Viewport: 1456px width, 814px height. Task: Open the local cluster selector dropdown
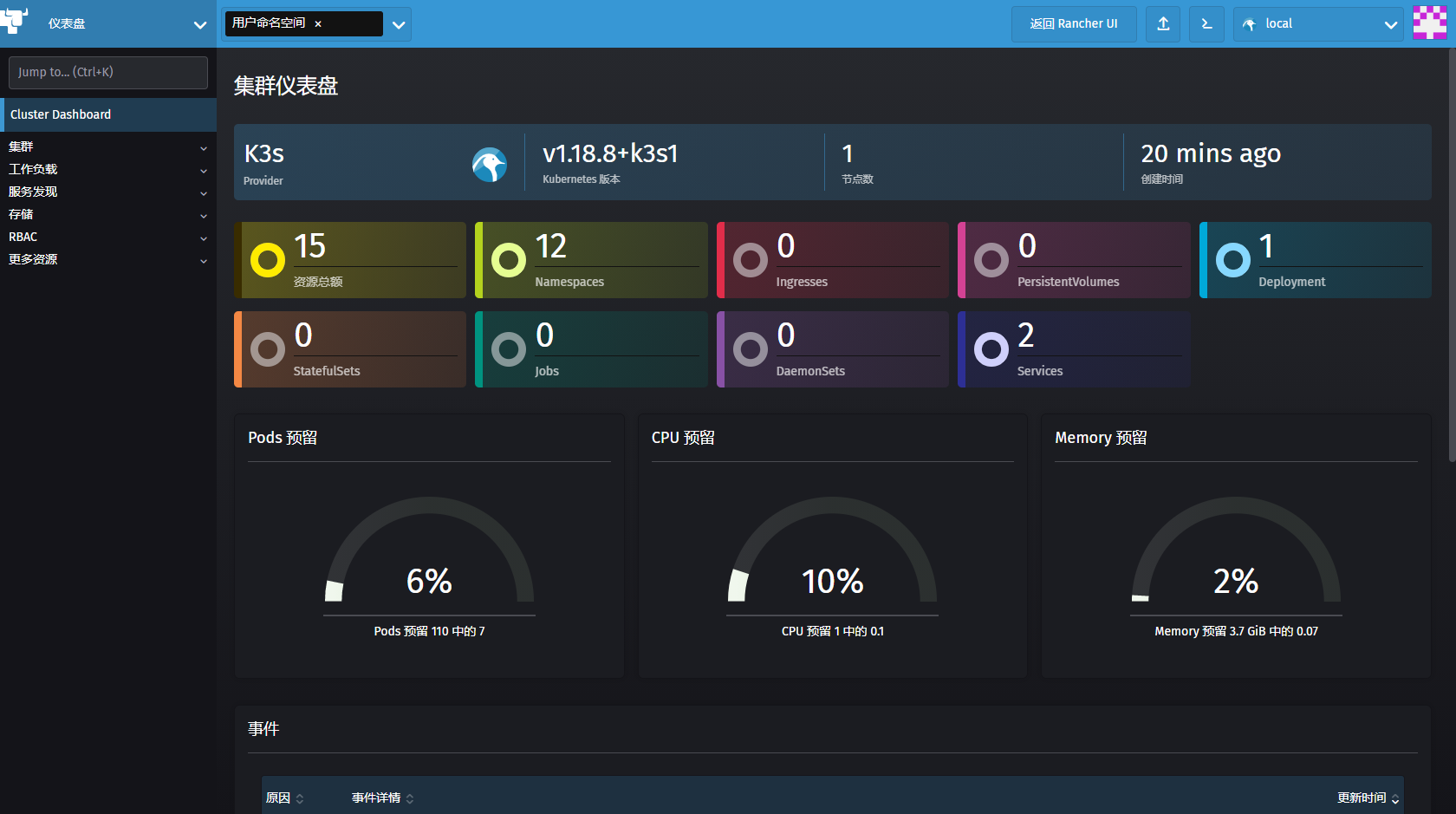1318,24
